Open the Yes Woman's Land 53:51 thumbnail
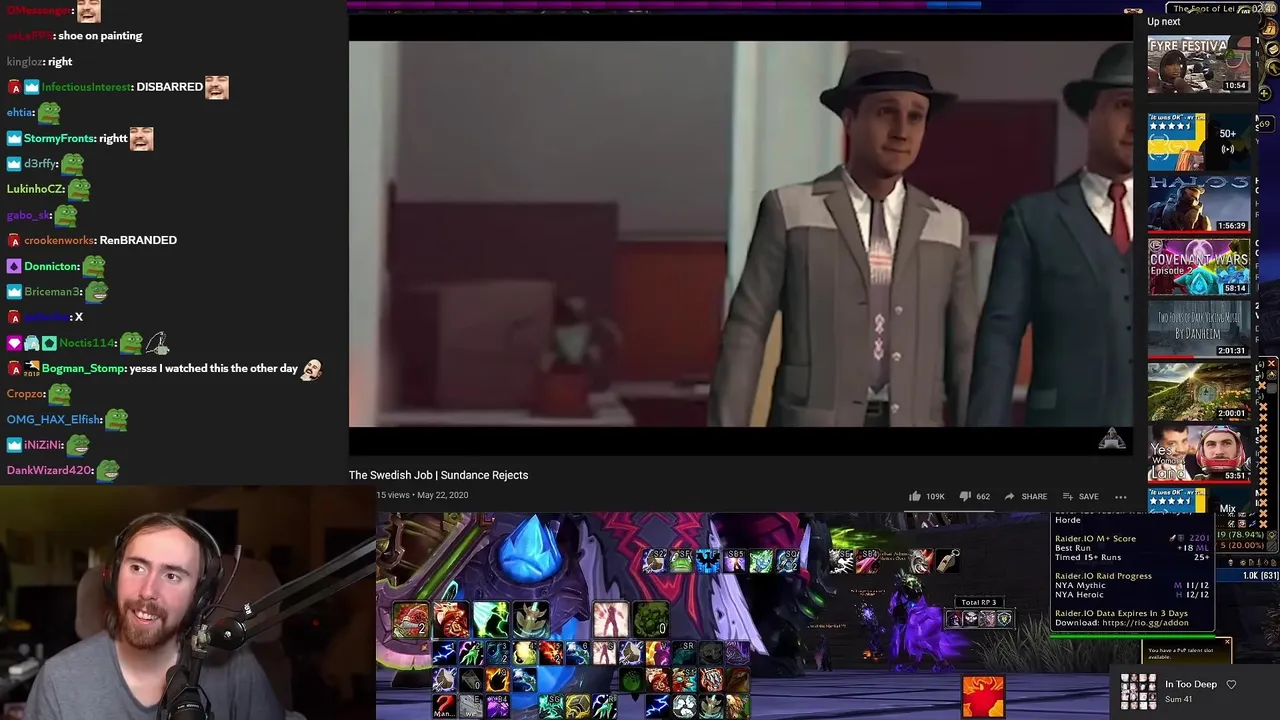This screenshot has width=1280, height=720. 1198,454
